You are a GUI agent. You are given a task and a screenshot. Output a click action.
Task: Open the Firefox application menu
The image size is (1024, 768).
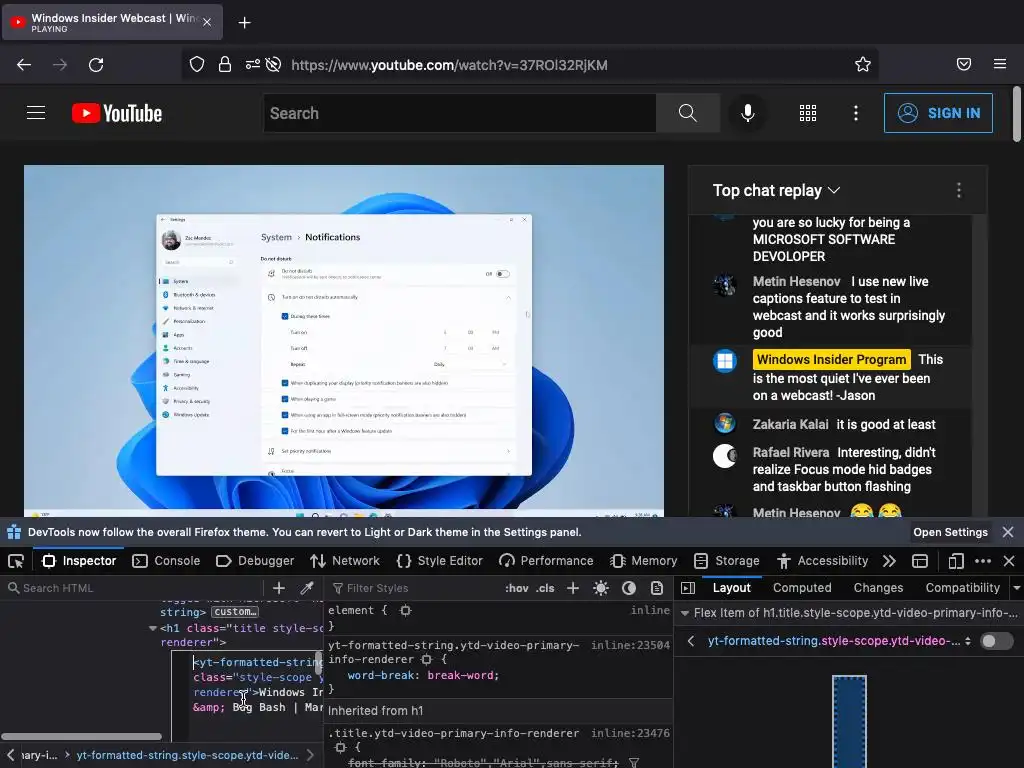(1000, 64)
